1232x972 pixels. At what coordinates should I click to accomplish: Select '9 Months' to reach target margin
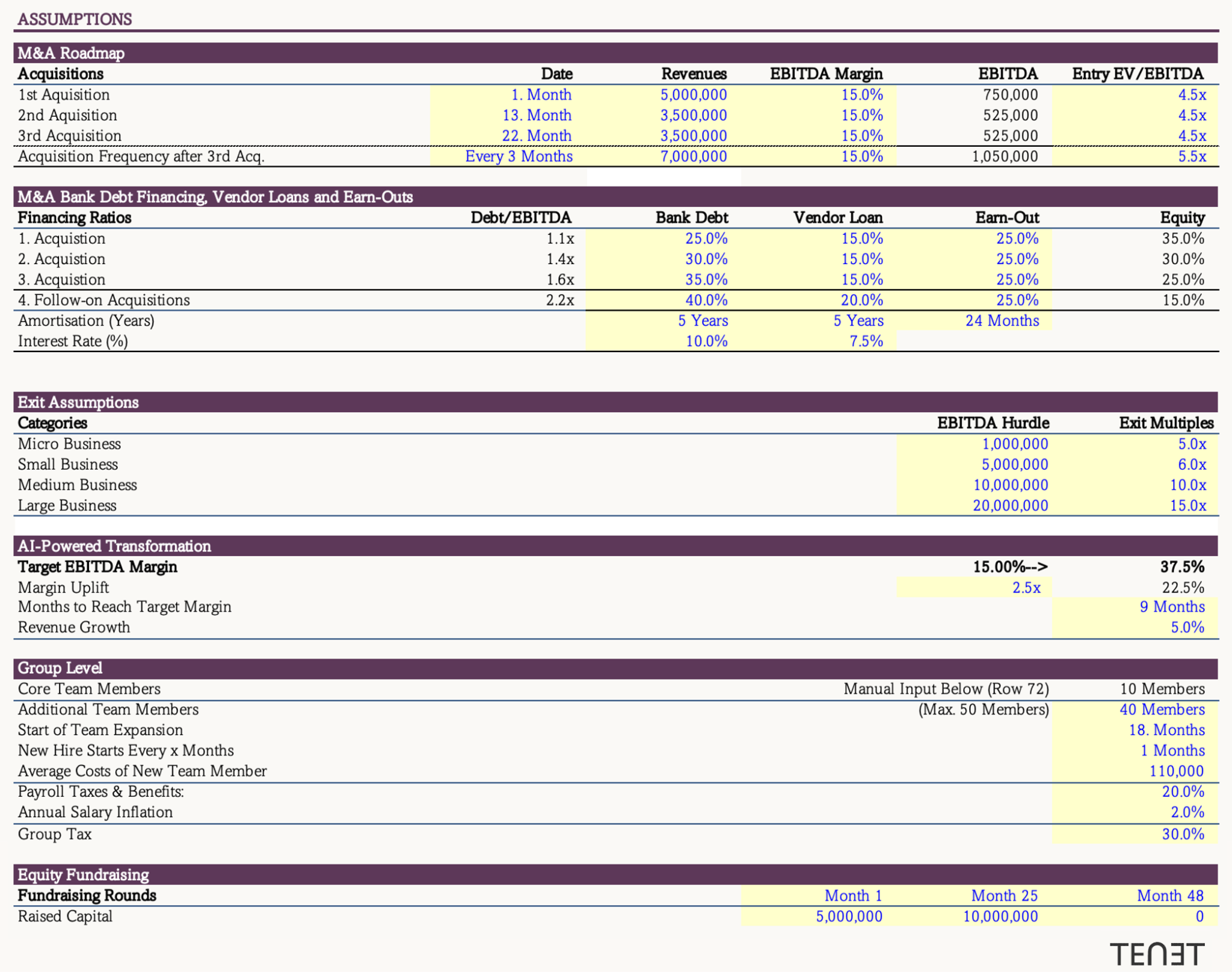pos(1135,607)
